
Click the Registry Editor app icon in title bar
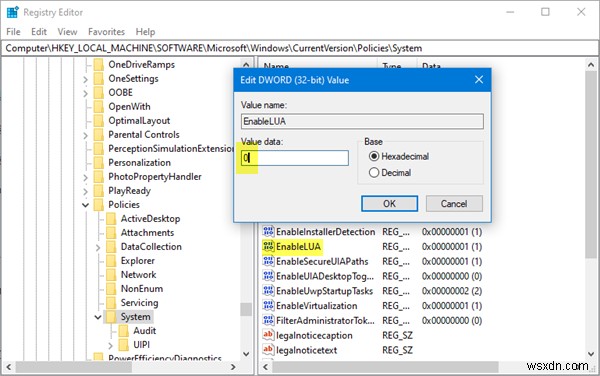pos(13,12)
